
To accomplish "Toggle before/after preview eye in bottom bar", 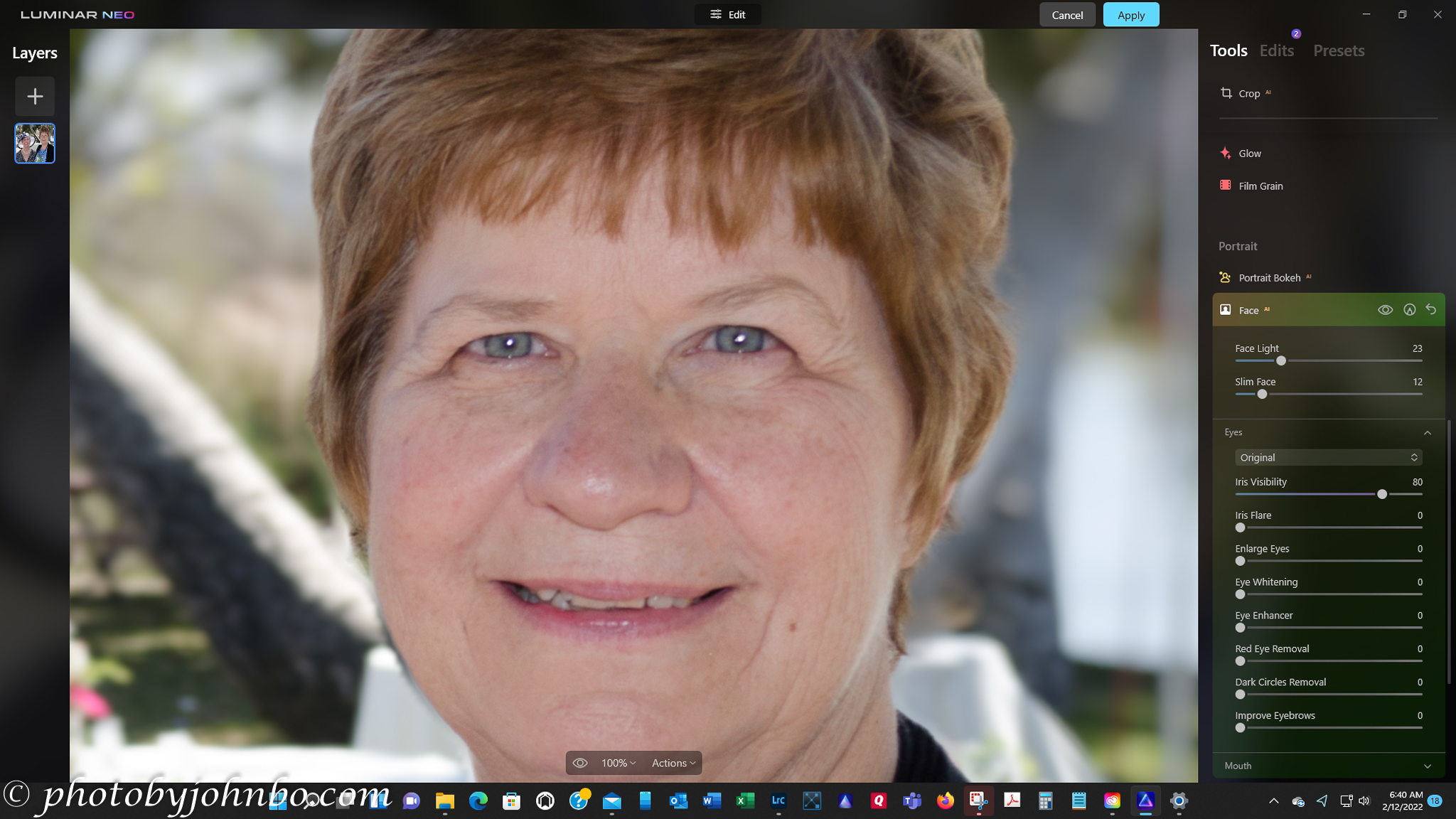I will coord(580,763).
